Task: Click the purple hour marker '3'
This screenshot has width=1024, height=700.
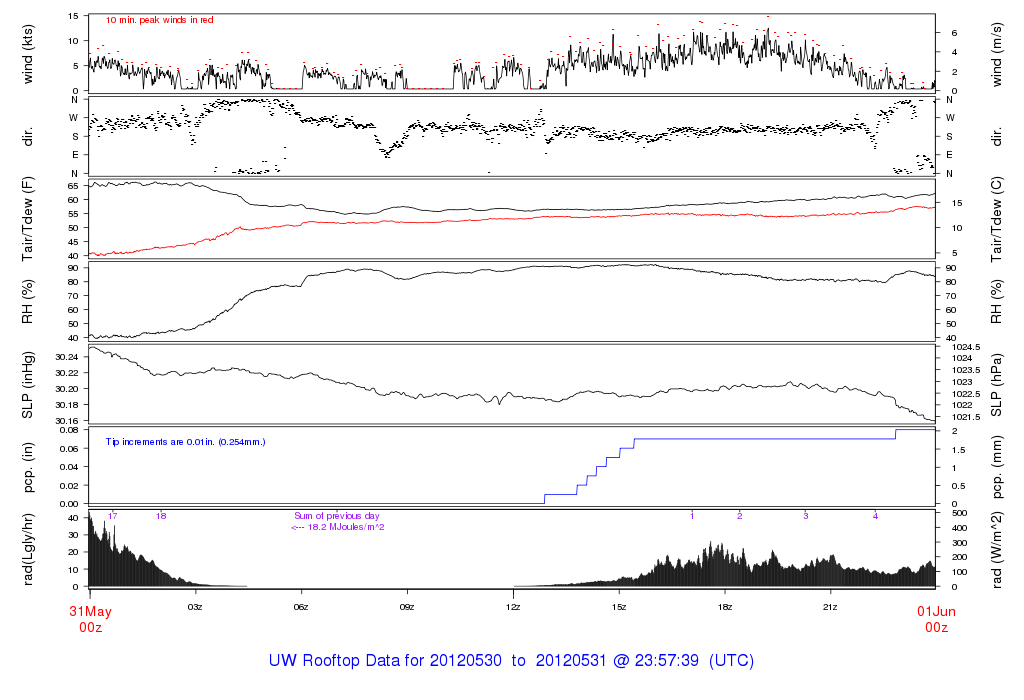Action: 806,516
